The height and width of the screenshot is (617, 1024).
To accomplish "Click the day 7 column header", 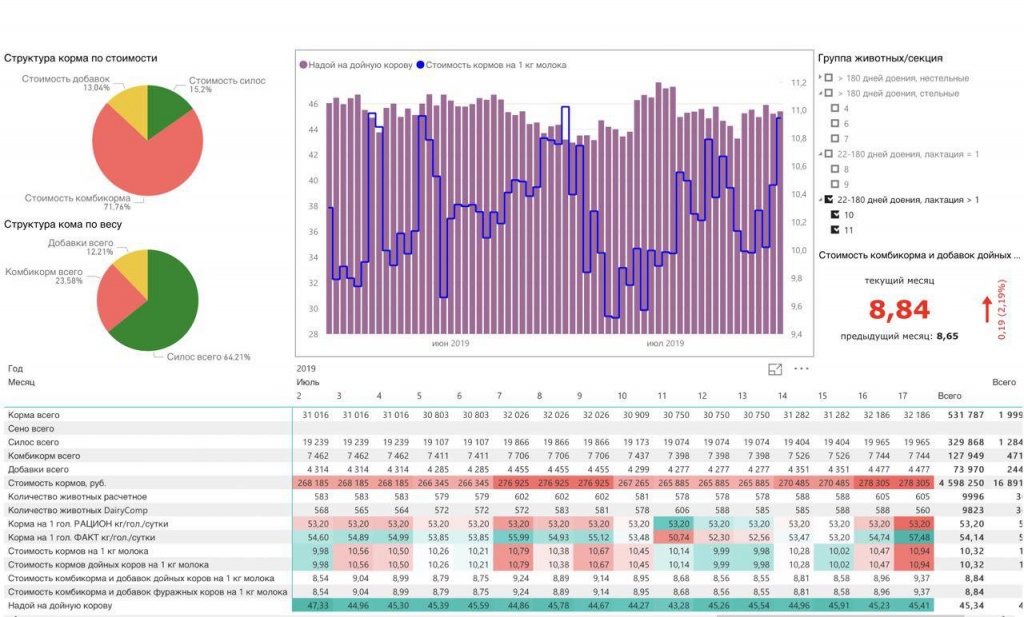I will [x=499, y=396].
